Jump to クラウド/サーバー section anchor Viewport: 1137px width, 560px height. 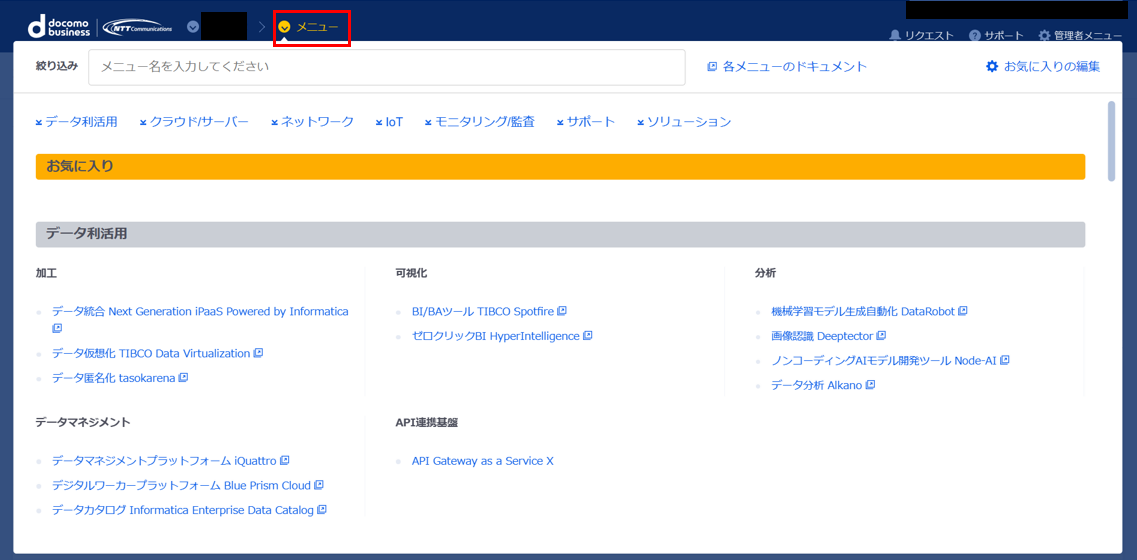[194, 122]
